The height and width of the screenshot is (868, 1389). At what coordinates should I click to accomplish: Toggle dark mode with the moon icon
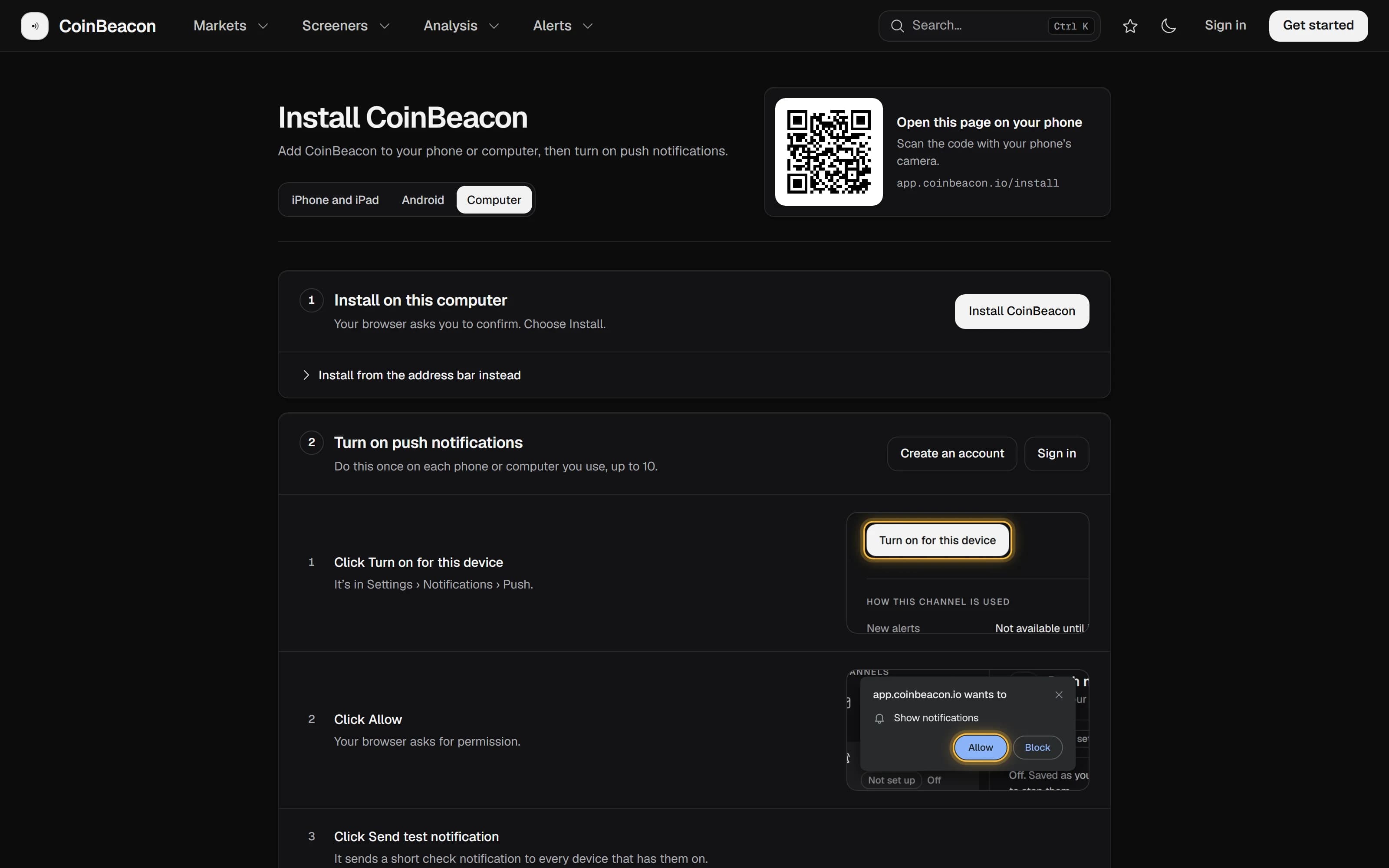1168,26
